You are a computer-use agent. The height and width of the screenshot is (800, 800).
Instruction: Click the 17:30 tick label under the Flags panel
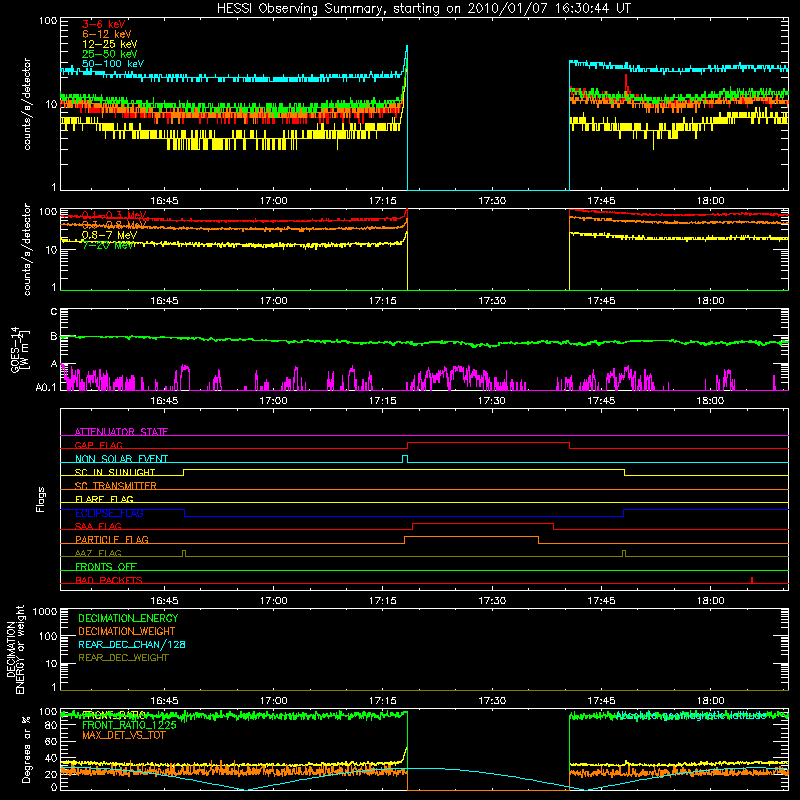[x=492, y=601]
